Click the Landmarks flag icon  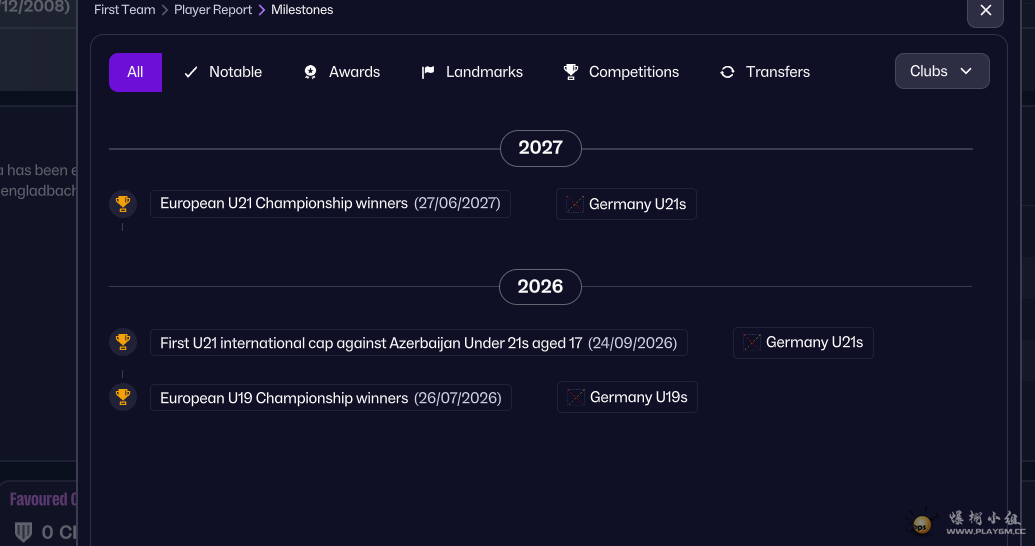(x=428, y=72)
